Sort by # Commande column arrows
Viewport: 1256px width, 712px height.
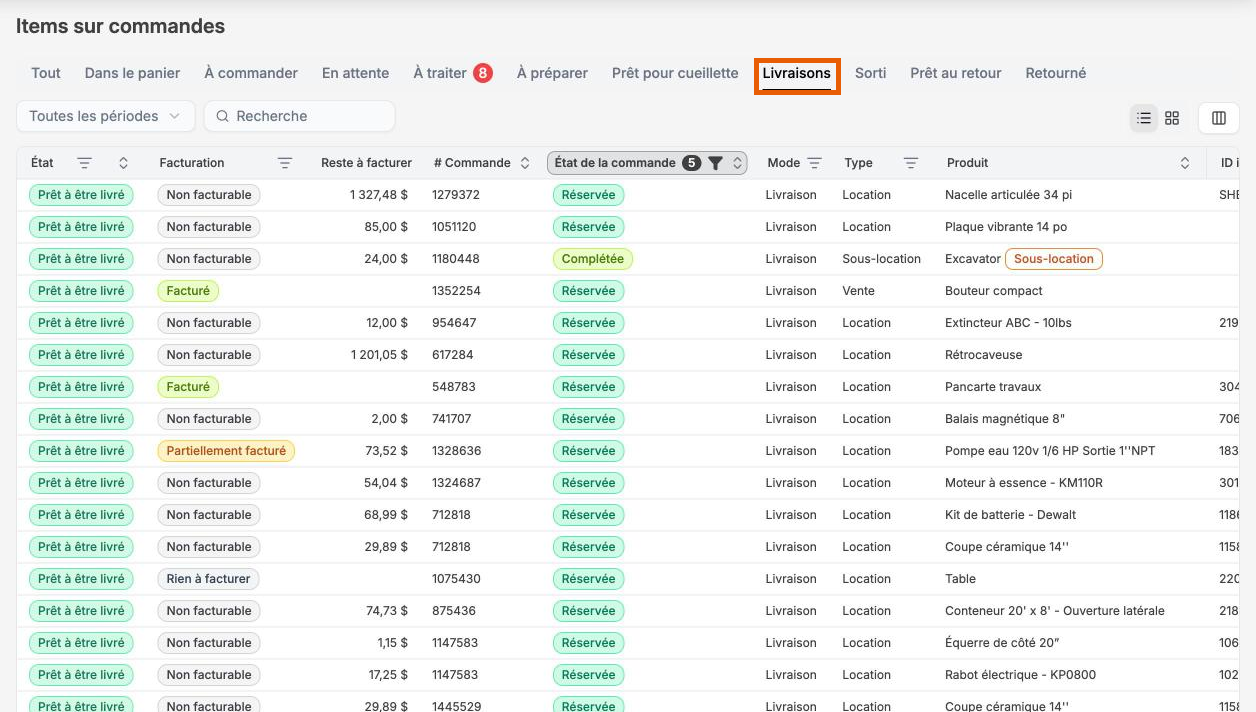click(x=525, y=163)
